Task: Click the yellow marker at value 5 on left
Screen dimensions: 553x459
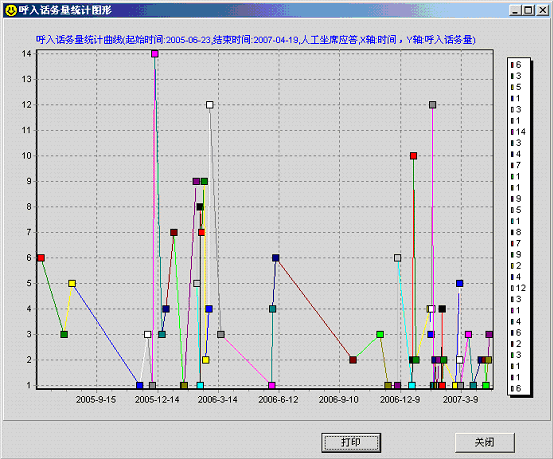Action: 72,283
